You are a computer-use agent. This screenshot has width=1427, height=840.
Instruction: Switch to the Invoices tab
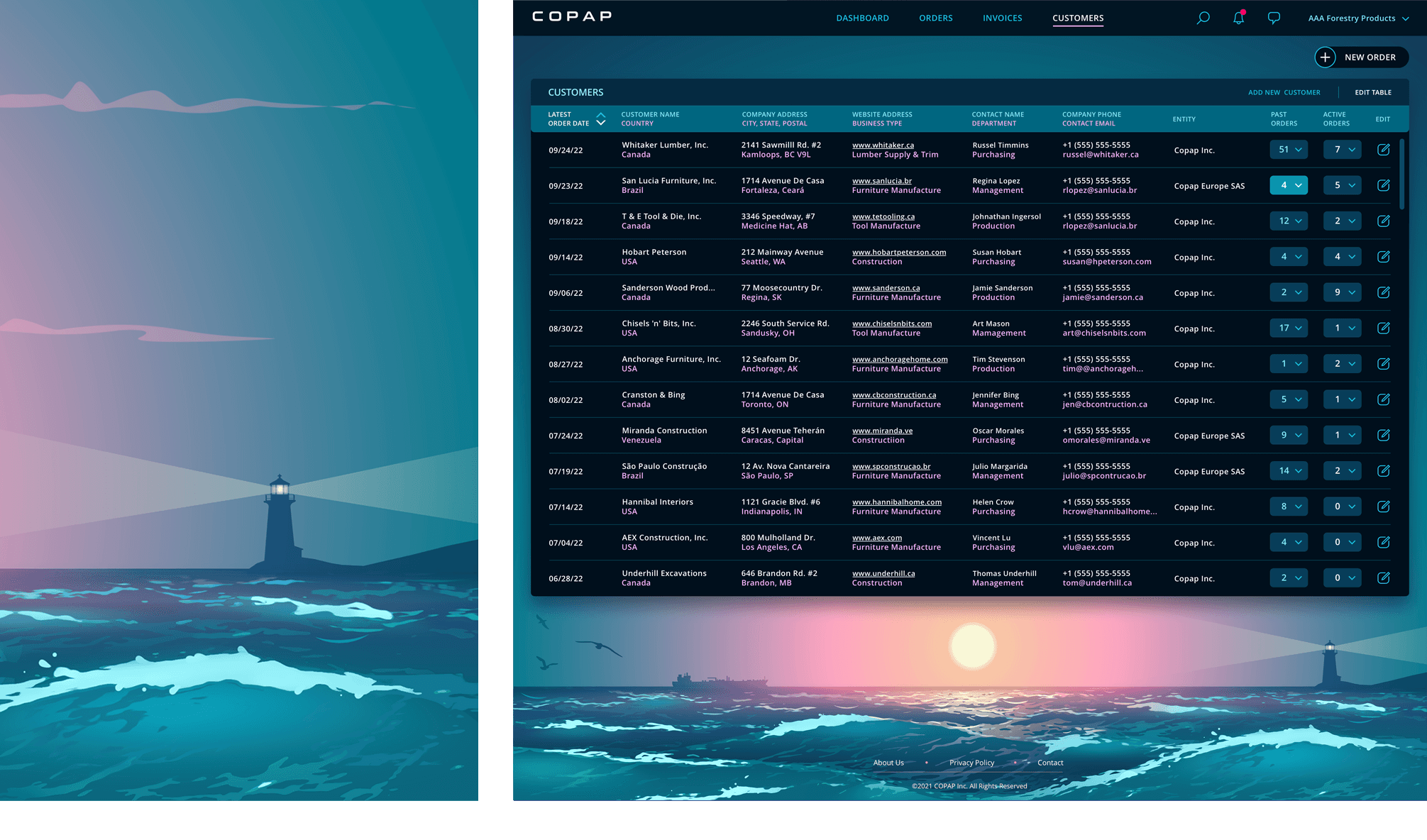(1002, 18)
